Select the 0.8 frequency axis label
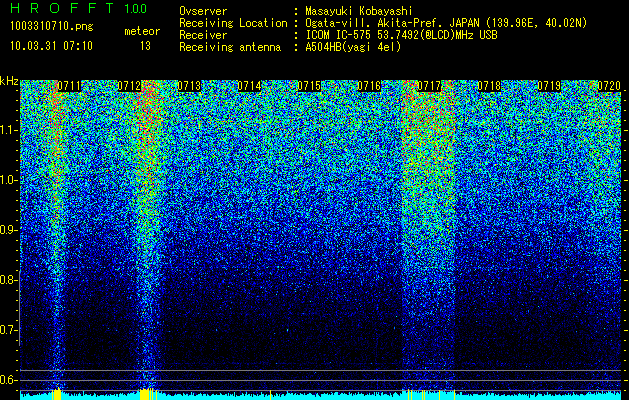This screenshot has height=400, width=629. (x=9, y=280)
